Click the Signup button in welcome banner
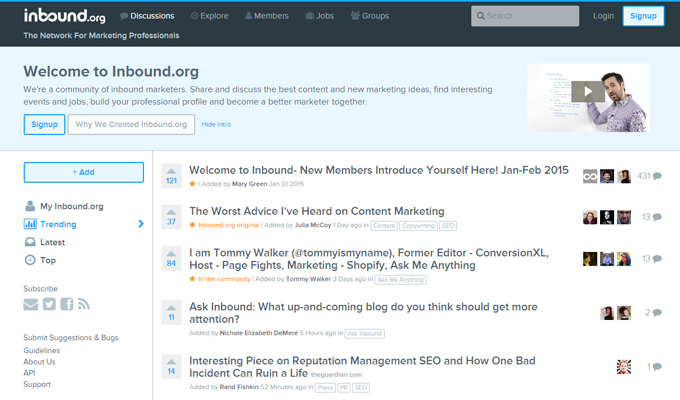This screenshot has width=680, height=400. 44,125
